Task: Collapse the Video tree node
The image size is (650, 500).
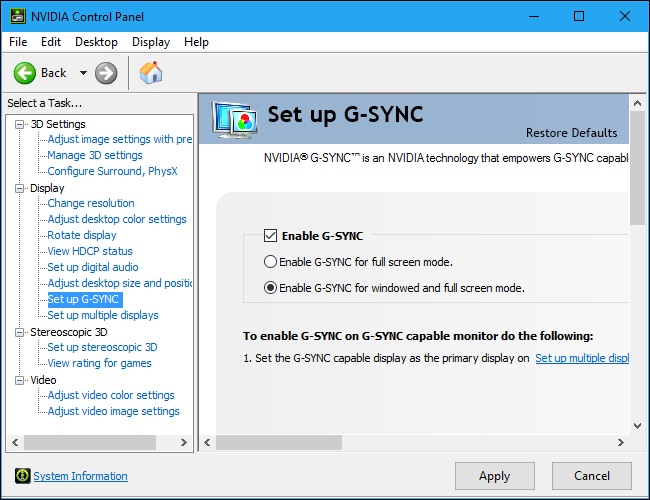Action: click(x=19, y=380)
